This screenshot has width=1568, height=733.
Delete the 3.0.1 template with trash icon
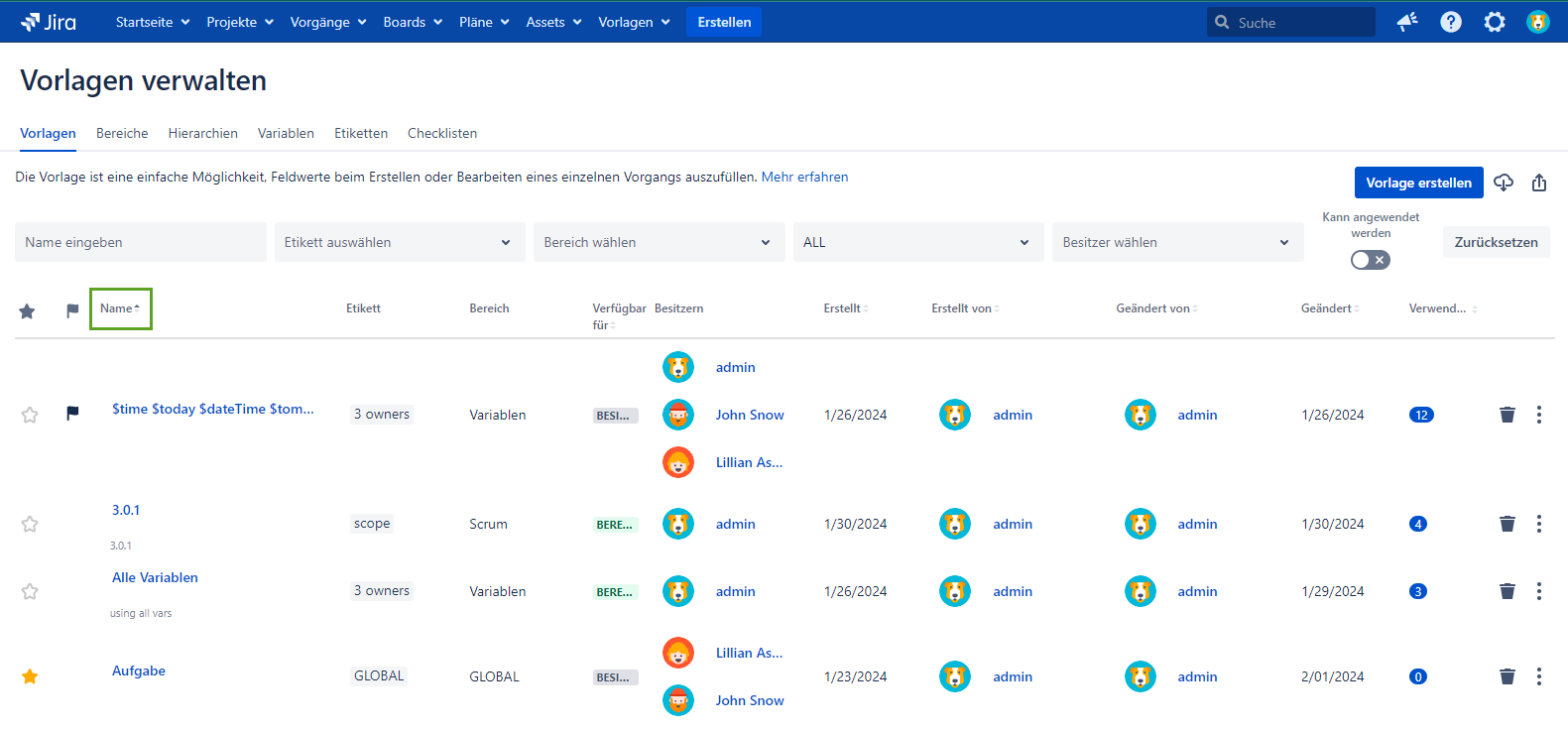[1508, 524]
